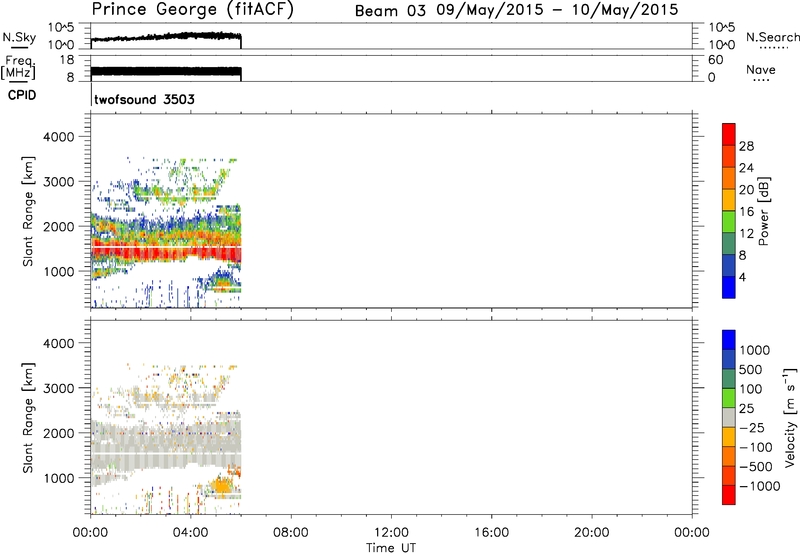Click the 'twofsound 3503' CPID text
The height and width of the screenshot is (554, 800).
click(x=144, y=99)
